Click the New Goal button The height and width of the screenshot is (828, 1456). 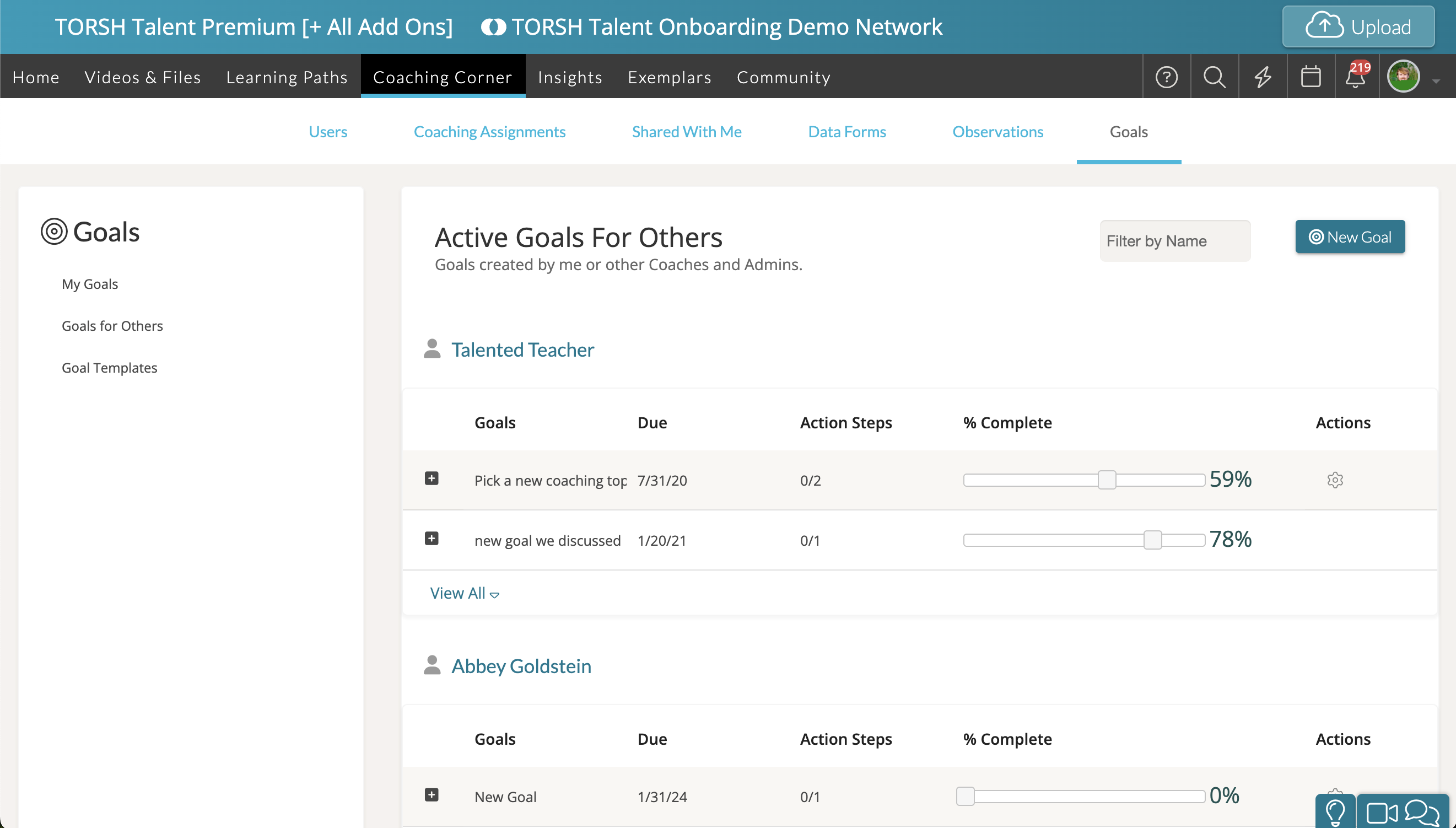[x=1350, y=236]
